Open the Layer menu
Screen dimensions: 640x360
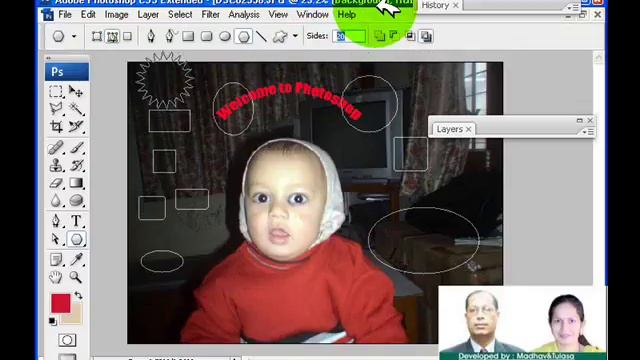point(148,15)
